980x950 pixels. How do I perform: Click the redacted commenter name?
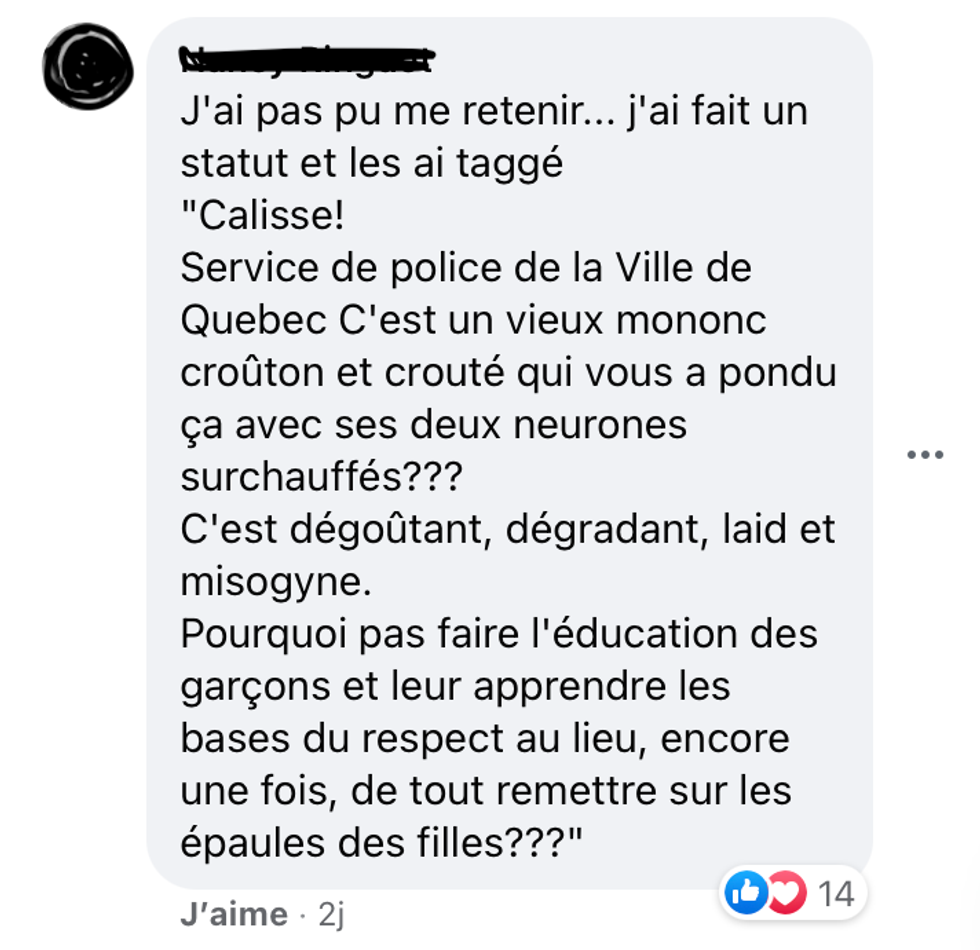307,60
